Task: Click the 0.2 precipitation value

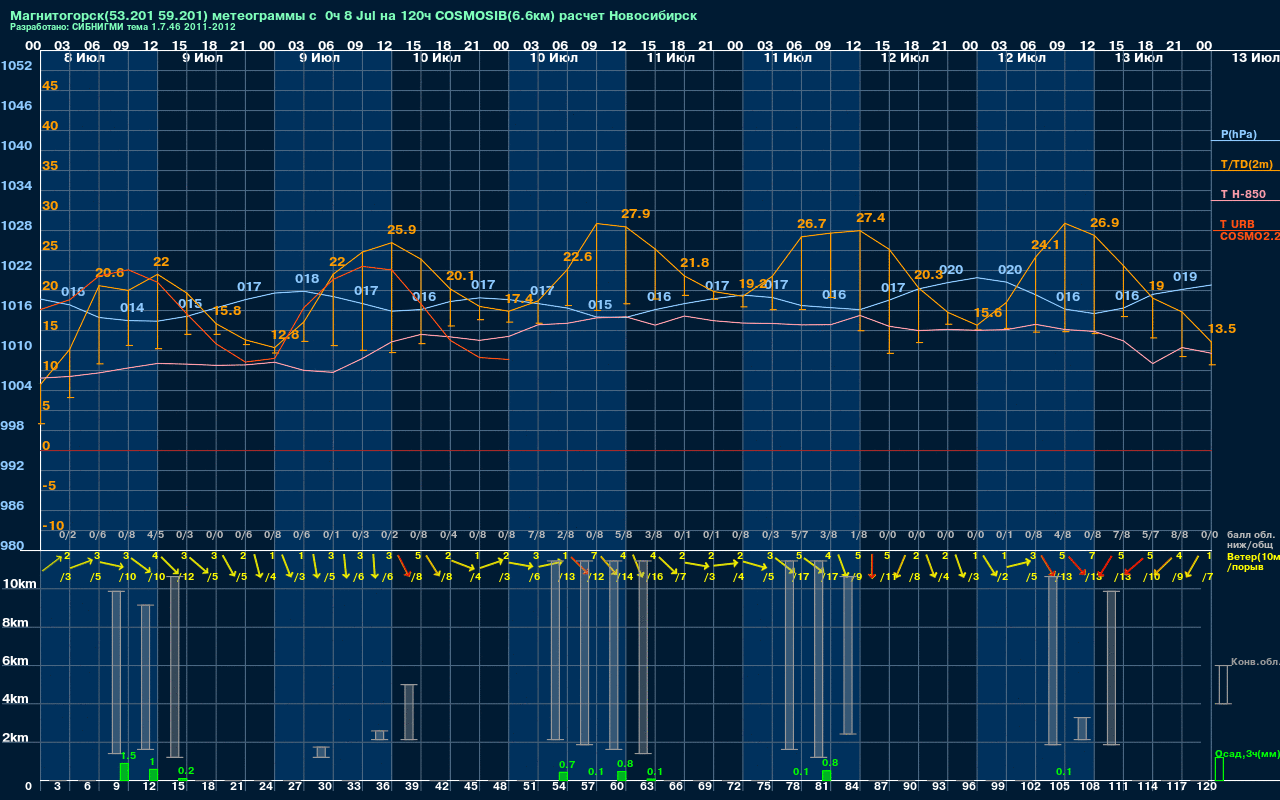Action: [x=186, y=771]
